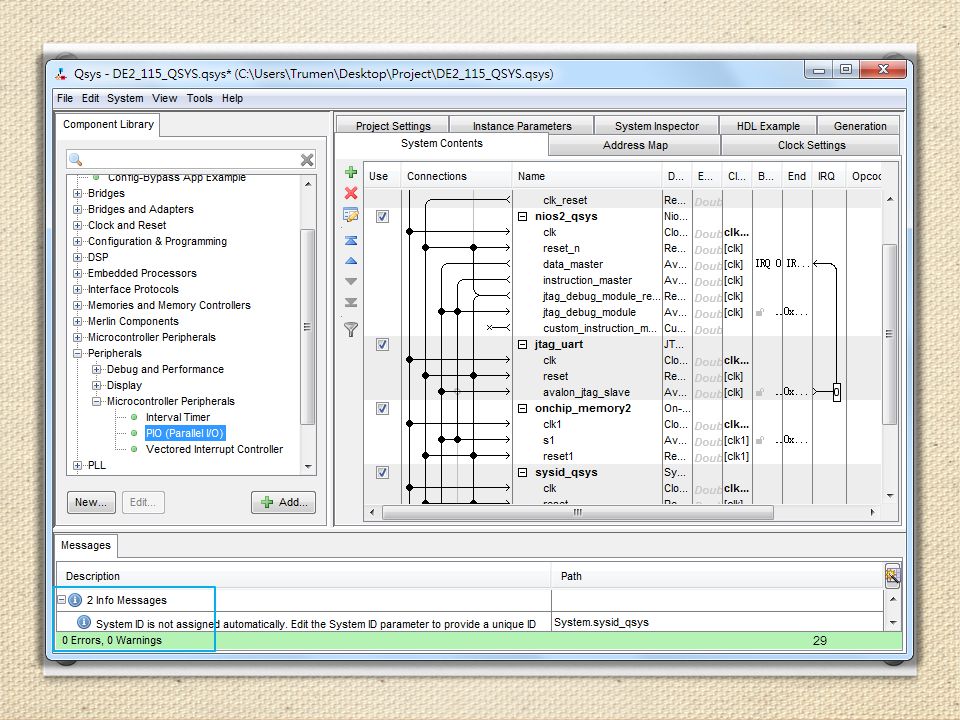Click the system contents horizontal scrollbar thumb
The height and width of the screenshot is (720, 960).
click(x=577, y=512)
